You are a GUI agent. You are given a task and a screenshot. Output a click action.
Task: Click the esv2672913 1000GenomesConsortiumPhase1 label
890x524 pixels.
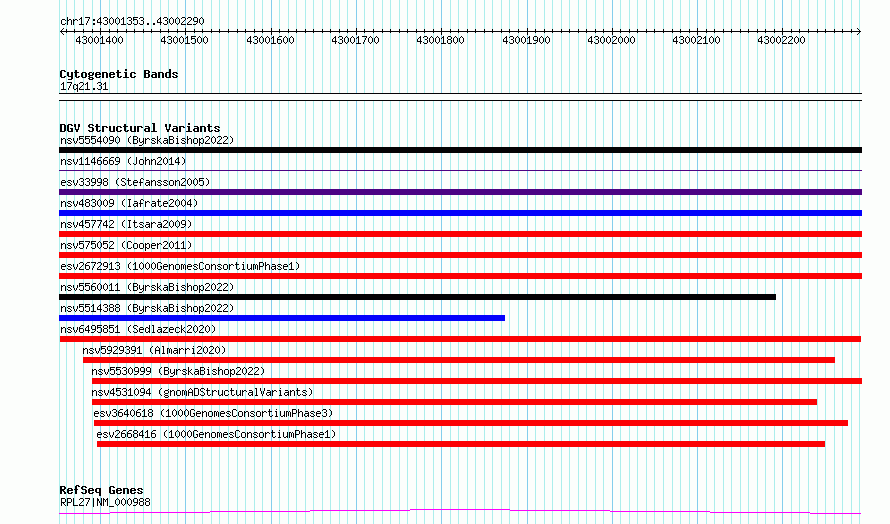pyautogui.click(x=180, y=266)
